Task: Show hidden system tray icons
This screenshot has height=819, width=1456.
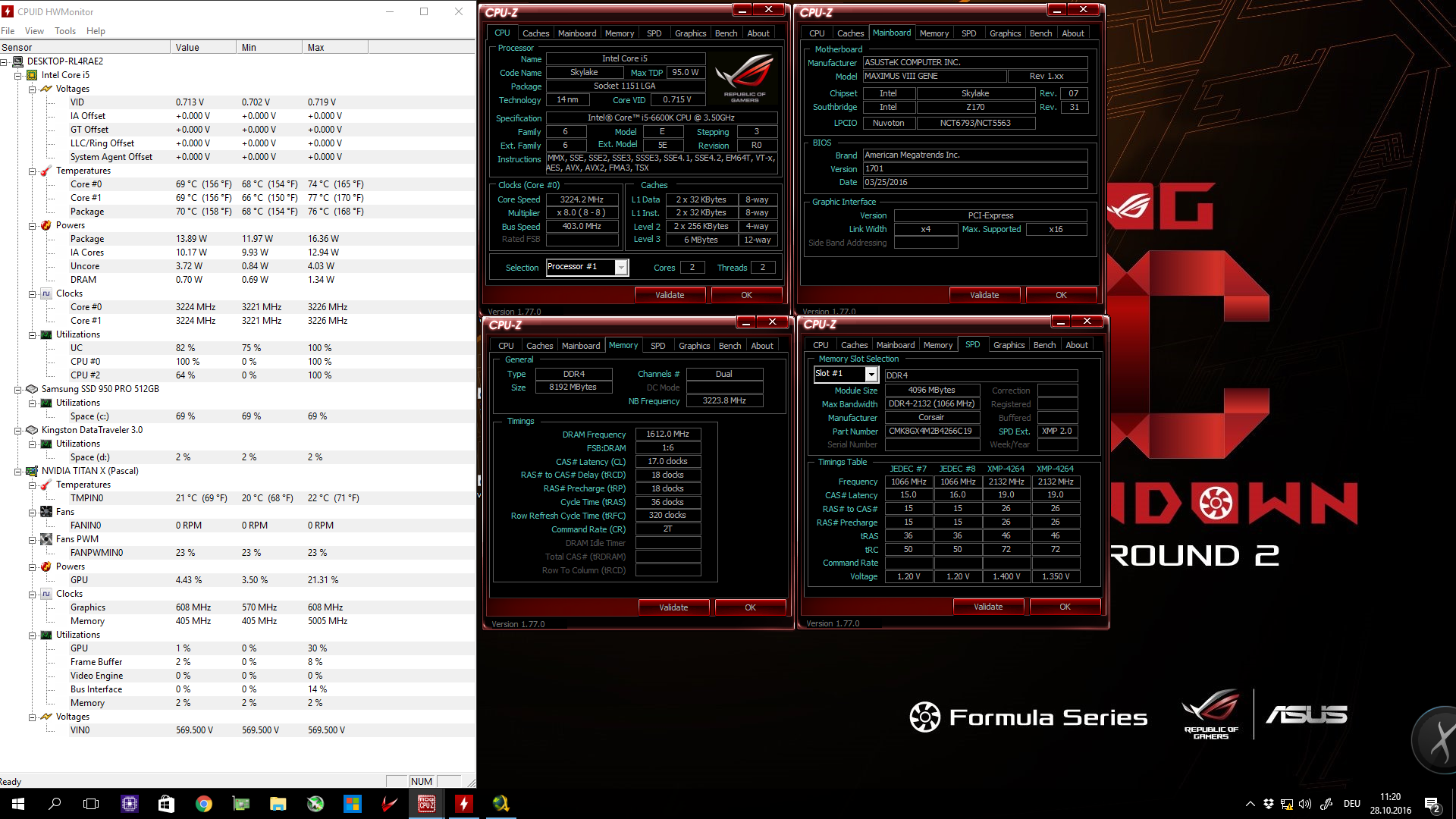Action: 1250,804
